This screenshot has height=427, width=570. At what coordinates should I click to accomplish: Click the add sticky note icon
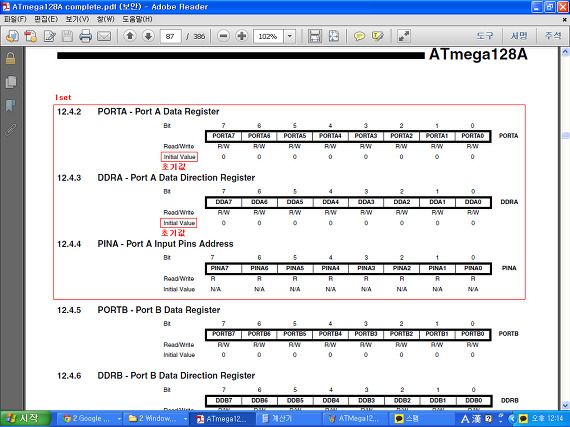point(359,36)
